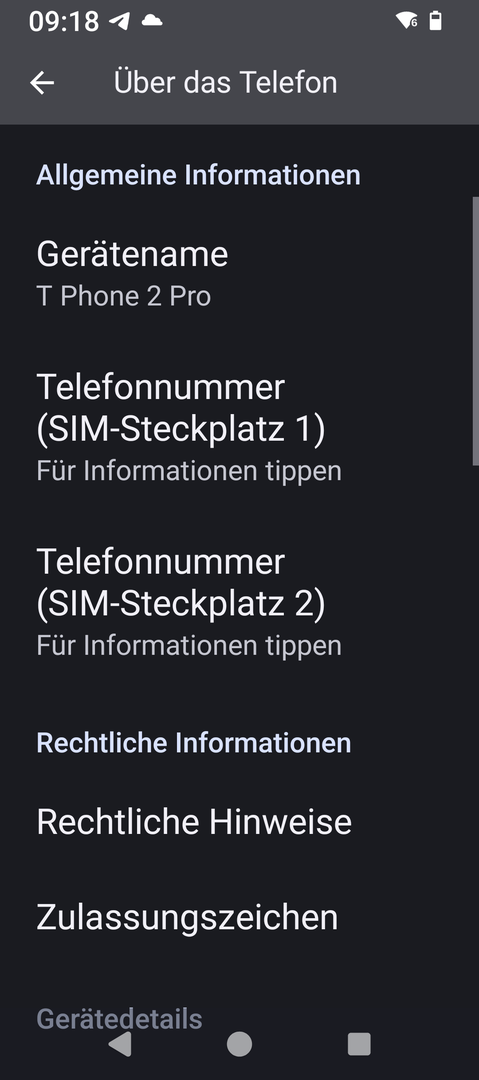Open Telefonnummer SIM-Steckplatz 2 entry
The image size is (479, 1080).
(239, 602)
